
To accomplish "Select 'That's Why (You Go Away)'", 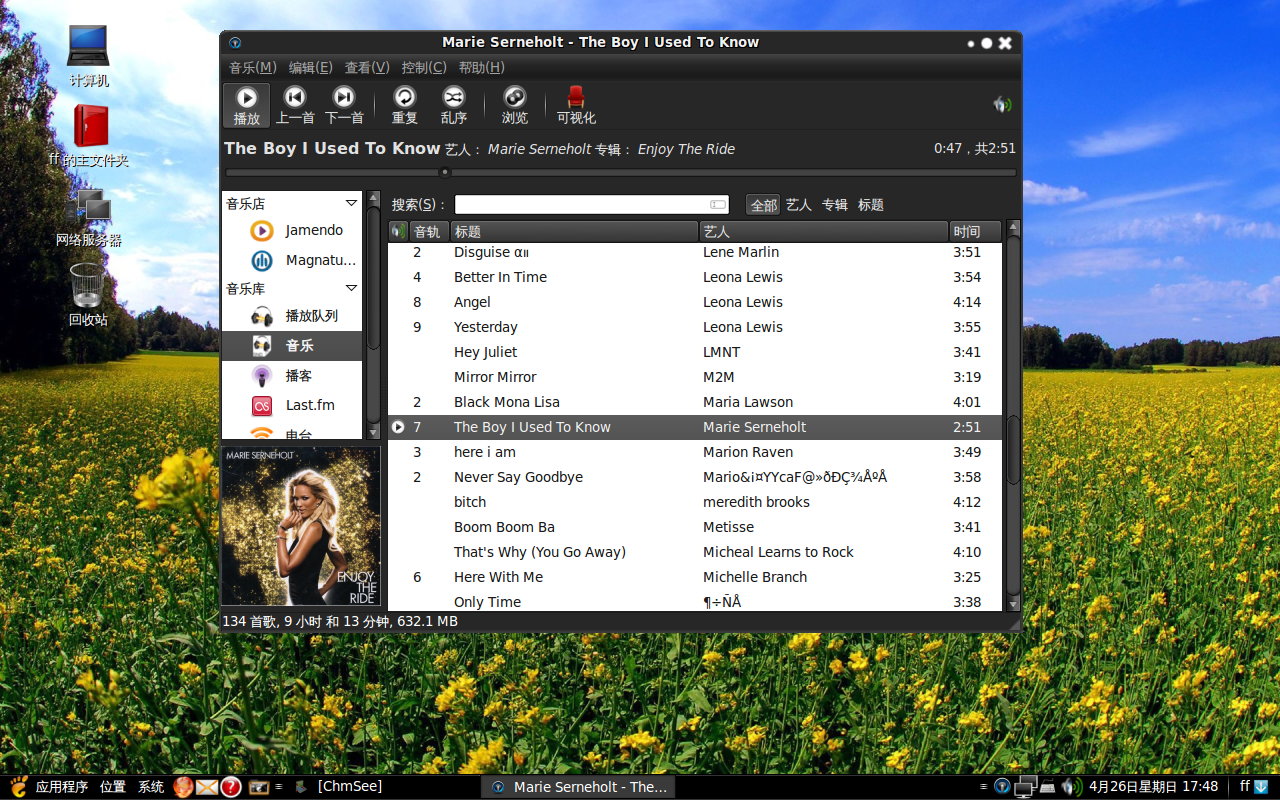I will coord(695,552).
